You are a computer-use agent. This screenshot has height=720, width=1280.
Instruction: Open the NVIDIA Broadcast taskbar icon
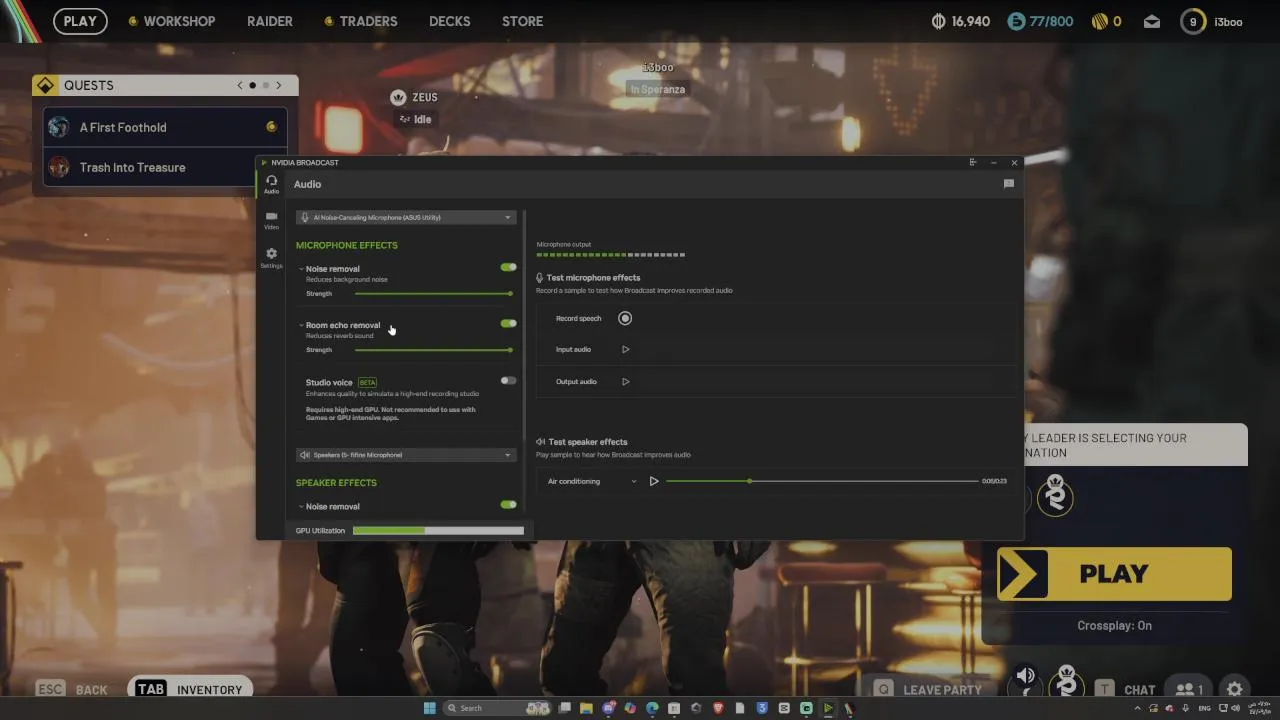829,708
